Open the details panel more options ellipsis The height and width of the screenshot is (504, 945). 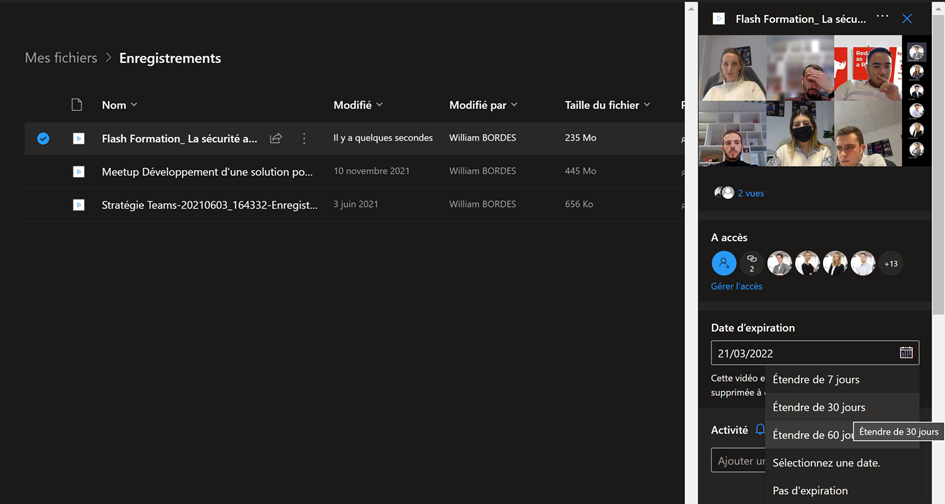pos(882,17)
